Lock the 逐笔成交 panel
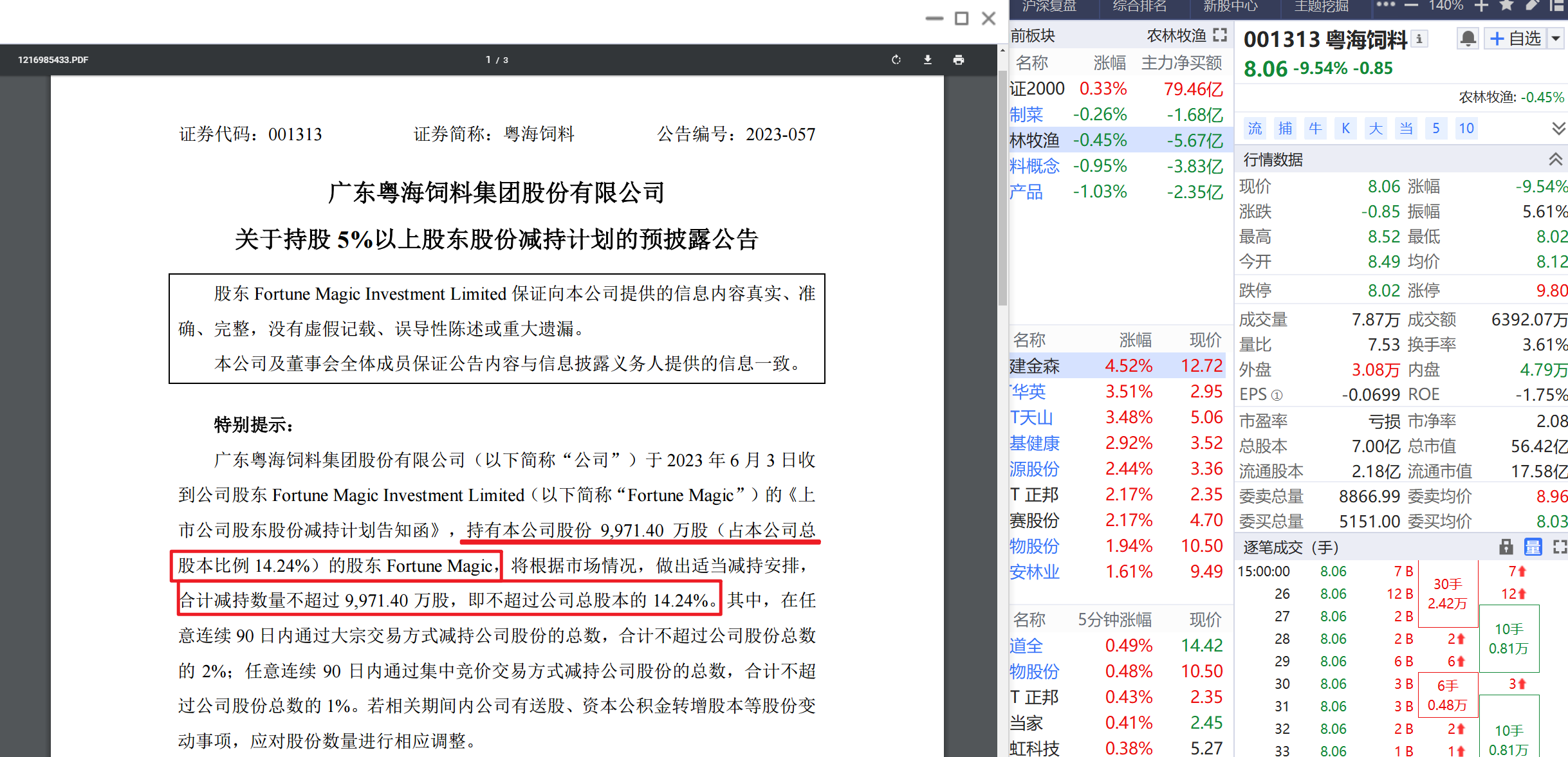 point(1506,547)
